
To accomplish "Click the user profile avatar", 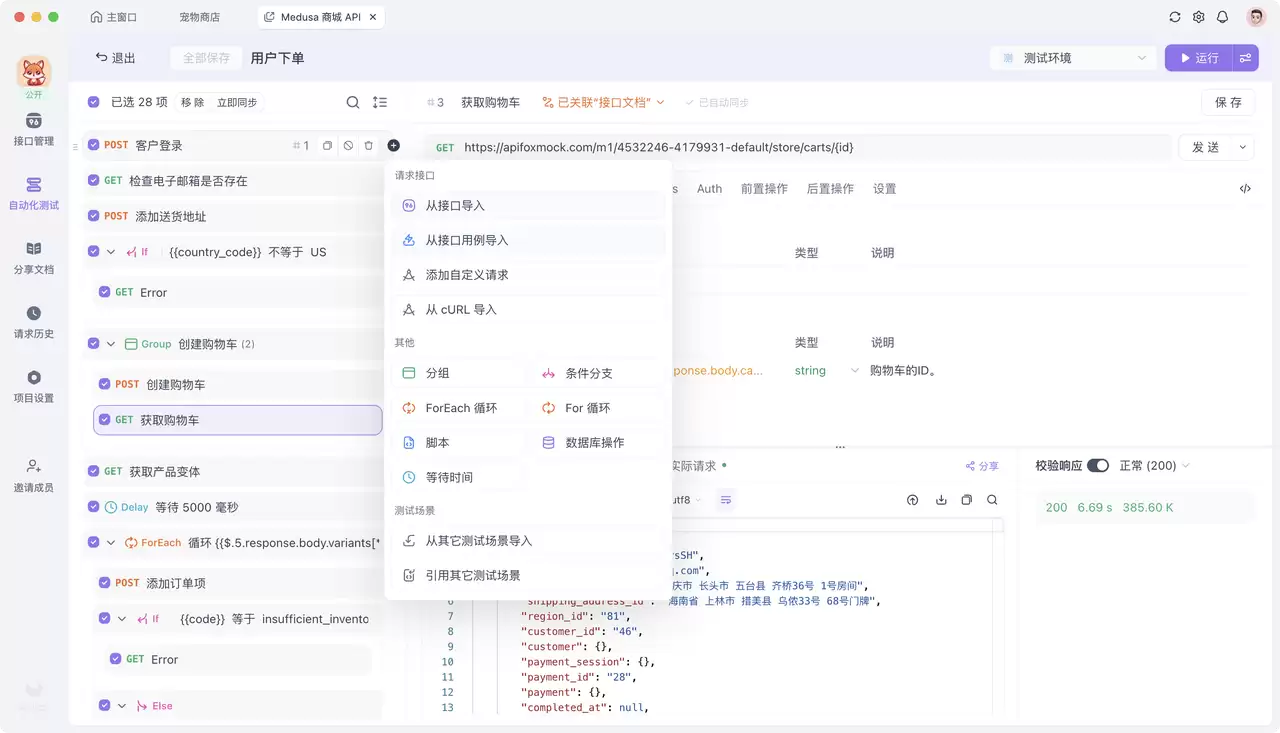I will 1256,17.
